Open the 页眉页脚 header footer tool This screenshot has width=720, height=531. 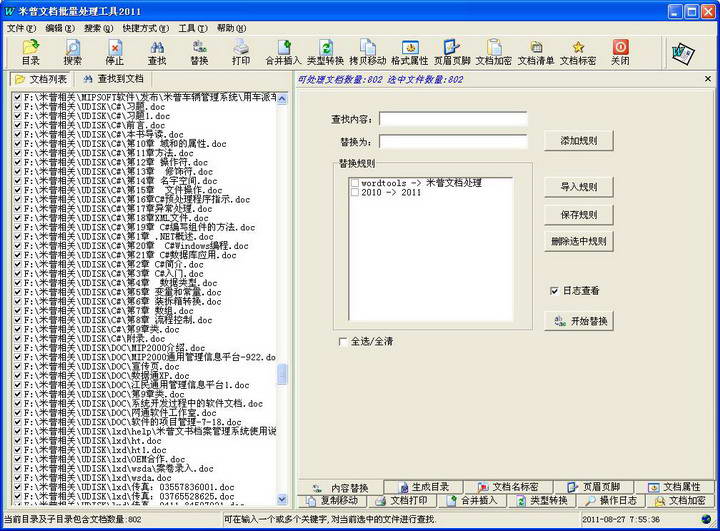click(452, 52)
